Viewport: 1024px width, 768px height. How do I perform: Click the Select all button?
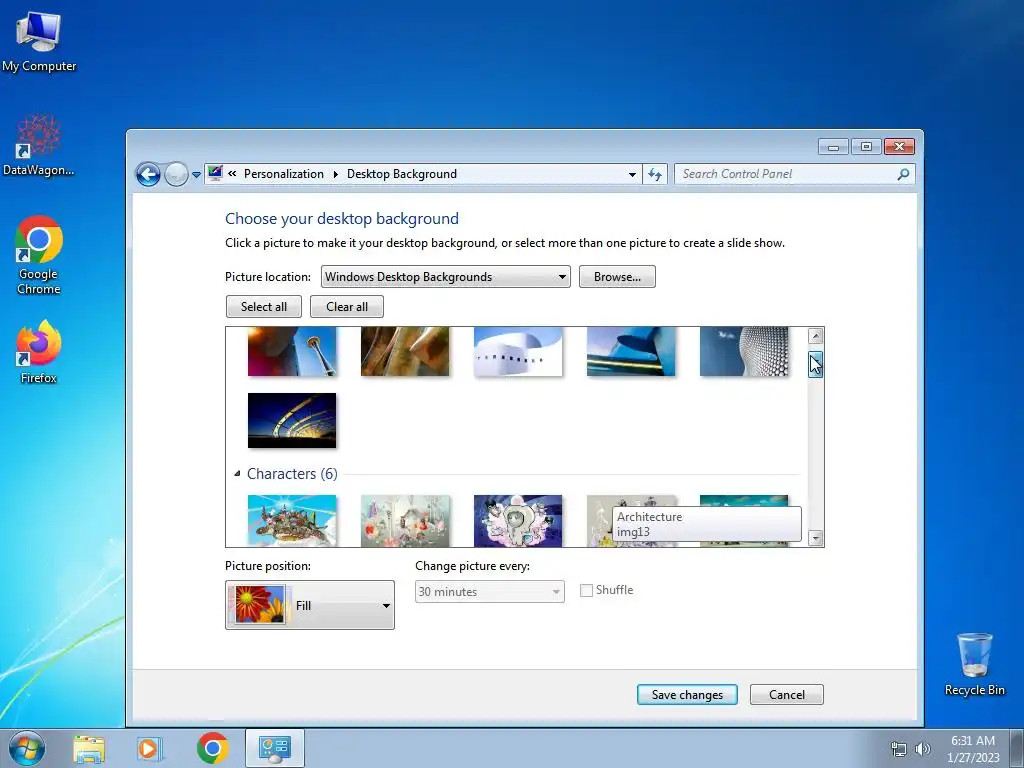tap(264, 307)
